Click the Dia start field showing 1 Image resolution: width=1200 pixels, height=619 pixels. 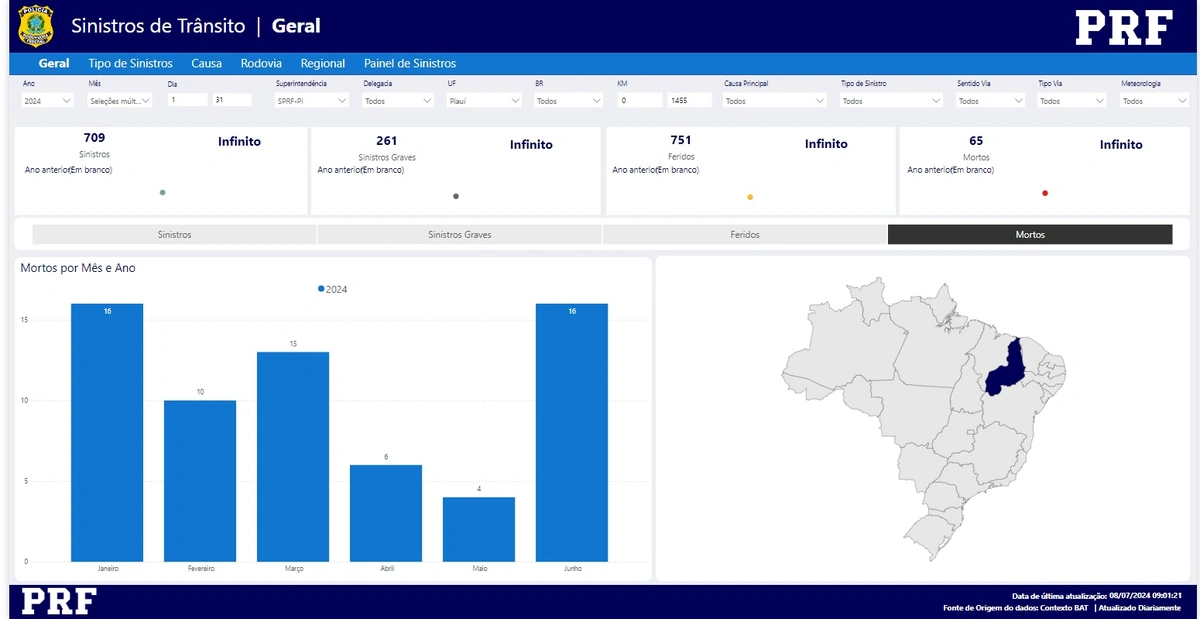(187, 100)
